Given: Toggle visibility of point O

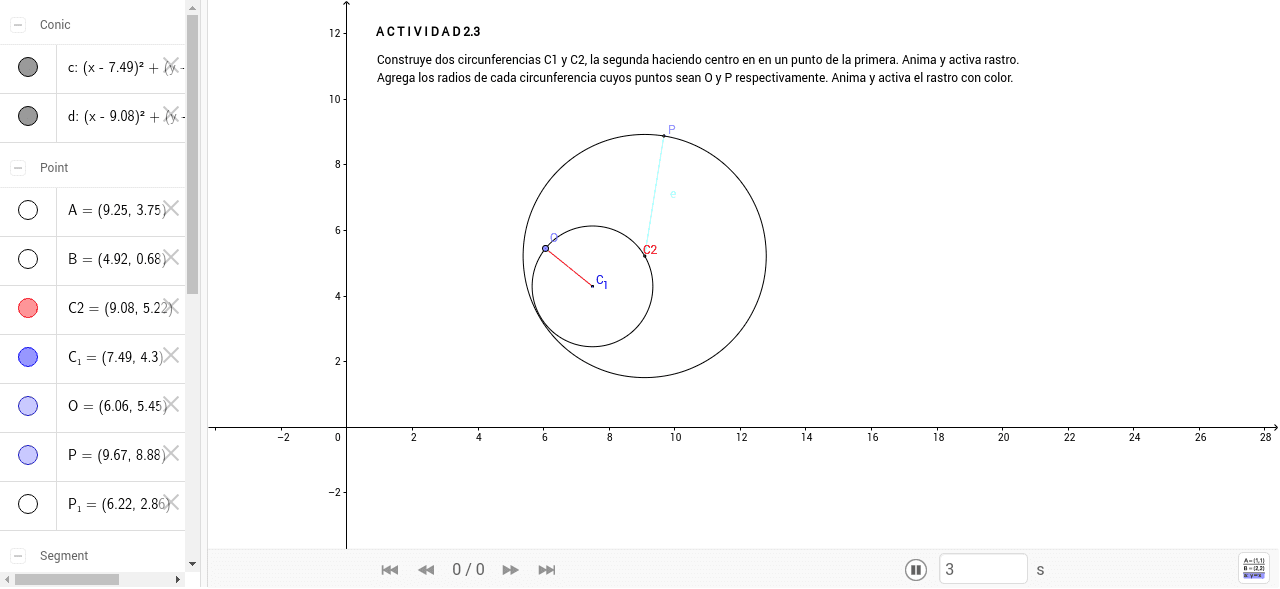Looking at the screenshot, I should pos(28,406).
